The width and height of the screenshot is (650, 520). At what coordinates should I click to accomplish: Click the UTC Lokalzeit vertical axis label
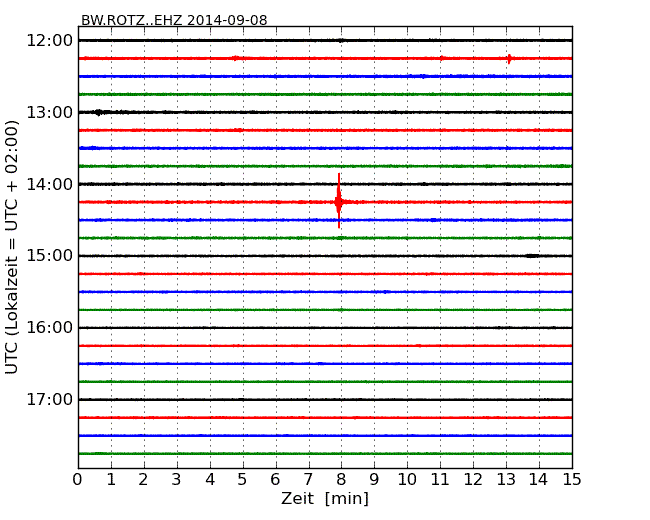coord(12,247)
